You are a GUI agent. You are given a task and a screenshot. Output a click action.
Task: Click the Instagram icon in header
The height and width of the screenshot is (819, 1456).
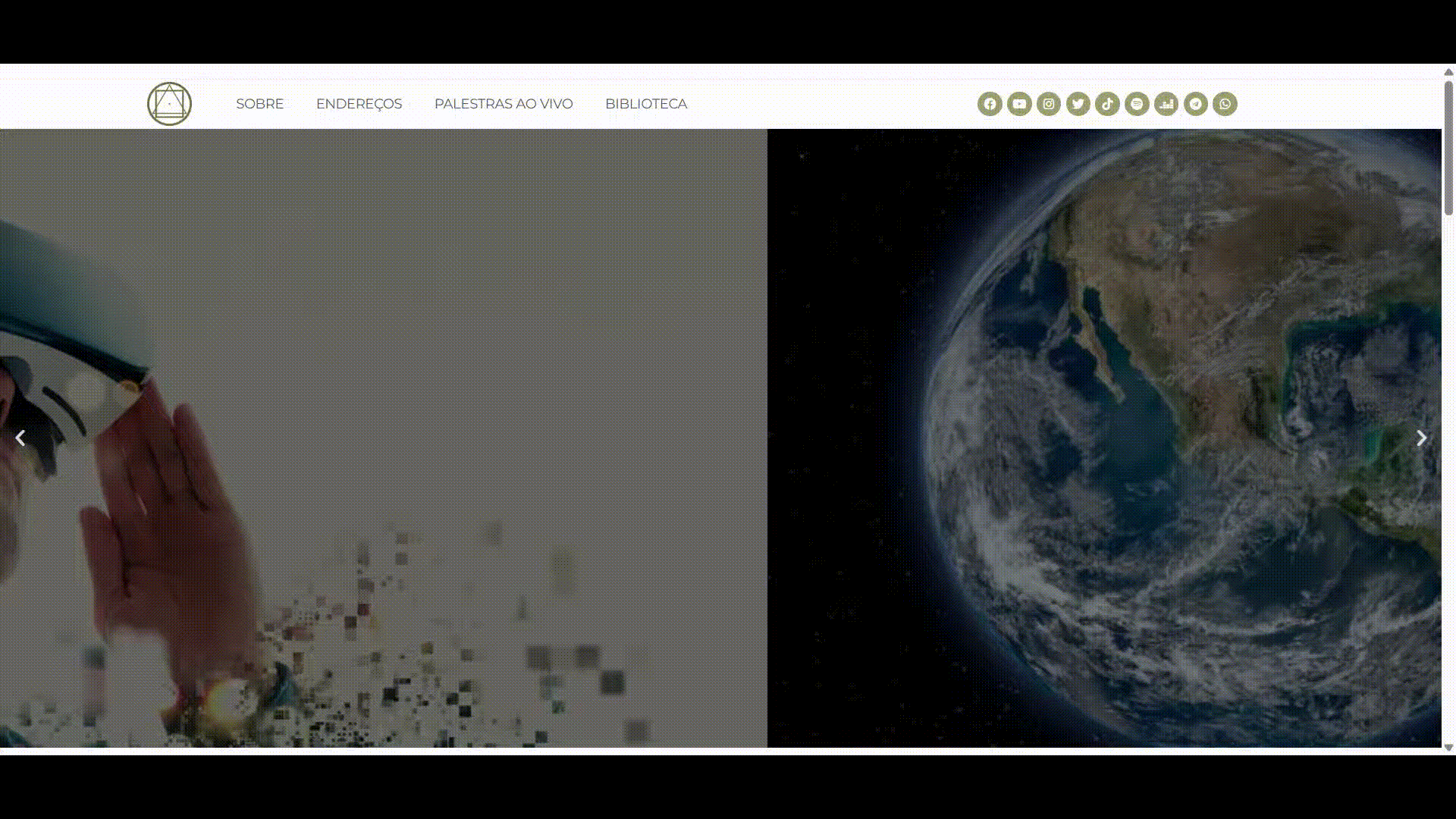point(1049,104)
